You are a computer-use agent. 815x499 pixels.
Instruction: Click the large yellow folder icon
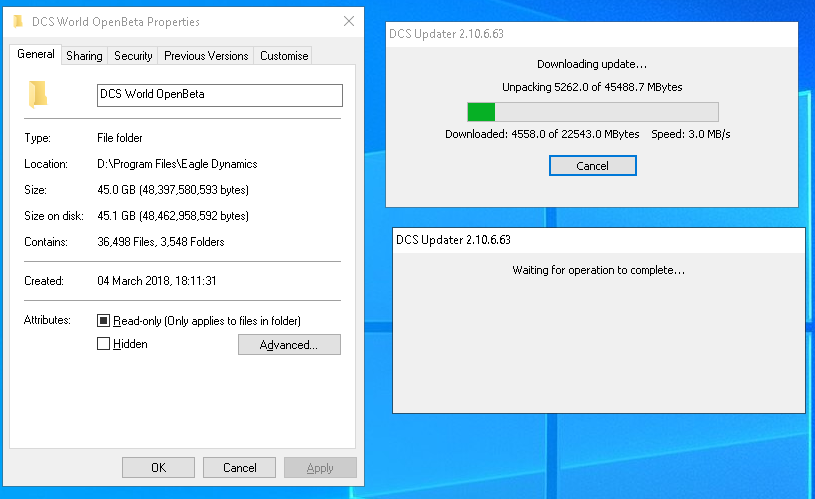pyautogui.click(x=38, y=95)
